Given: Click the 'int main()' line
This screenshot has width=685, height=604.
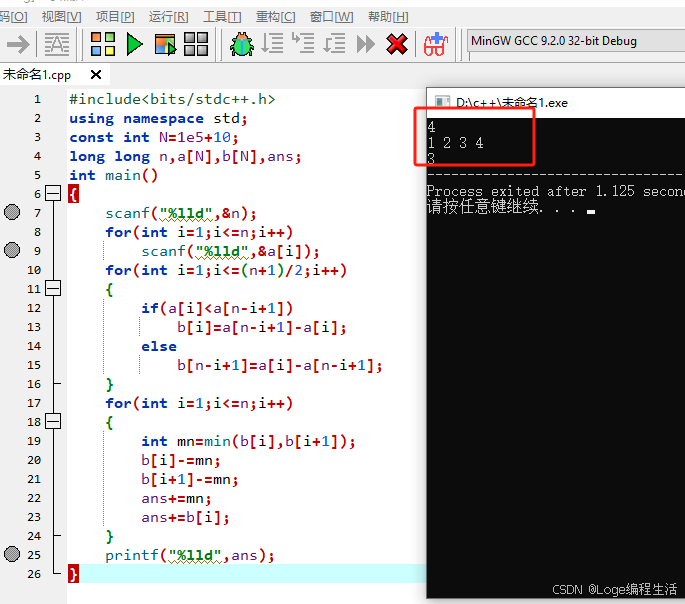Looking at the screenshot, I should pyautogui.click(x=113, y=176).
